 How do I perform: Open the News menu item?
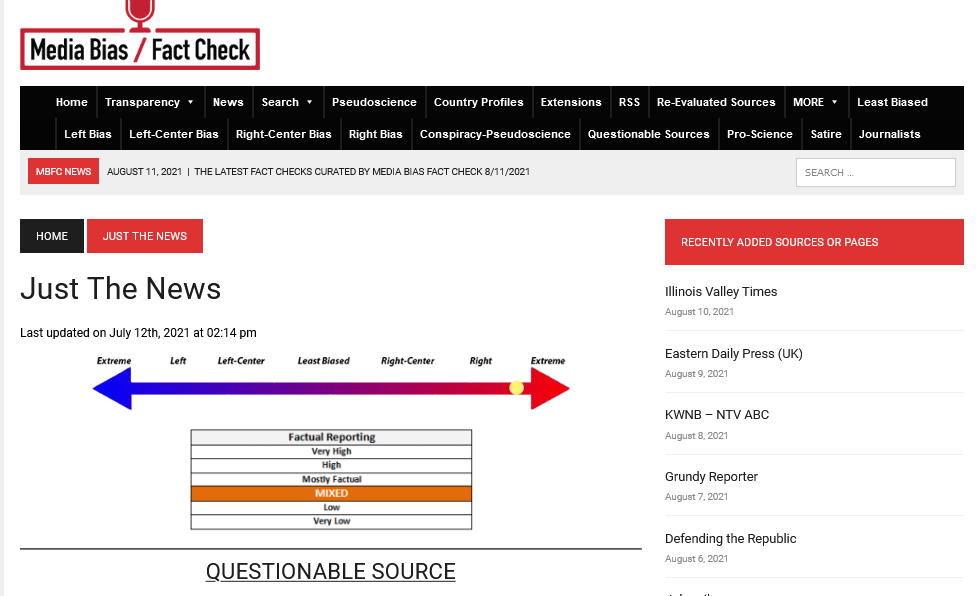tap(228, 102)
